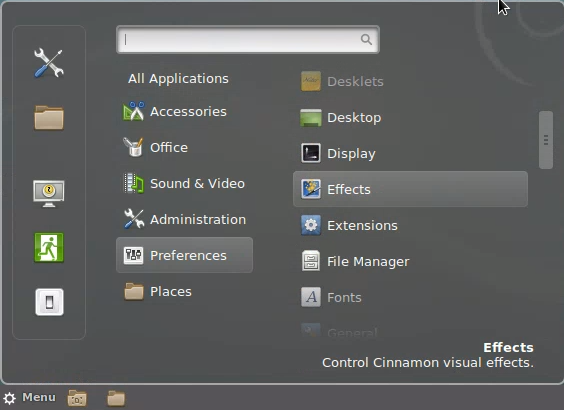Open System Settings wrench and screwdriver favorite
Viewport: 564px width, 410px height.
(49, 63)
